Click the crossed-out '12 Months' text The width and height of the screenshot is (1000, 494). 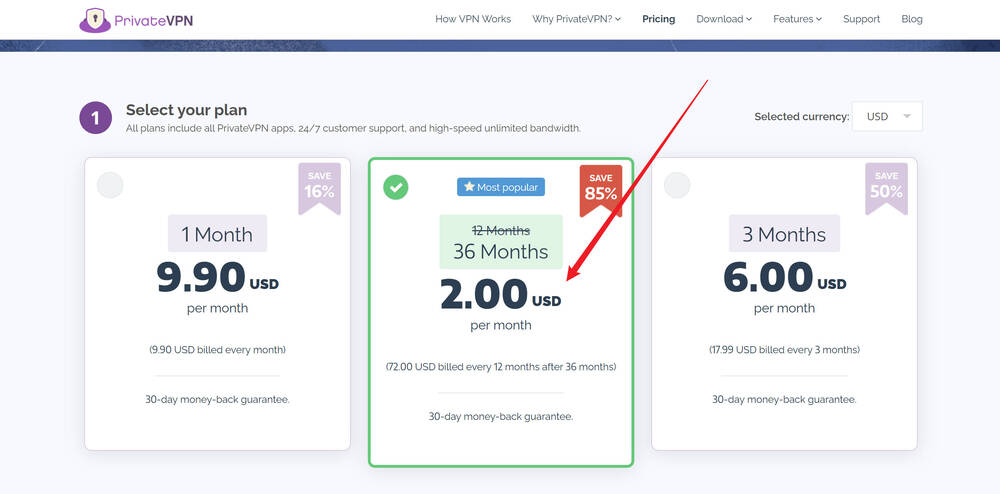click(501, 231)
